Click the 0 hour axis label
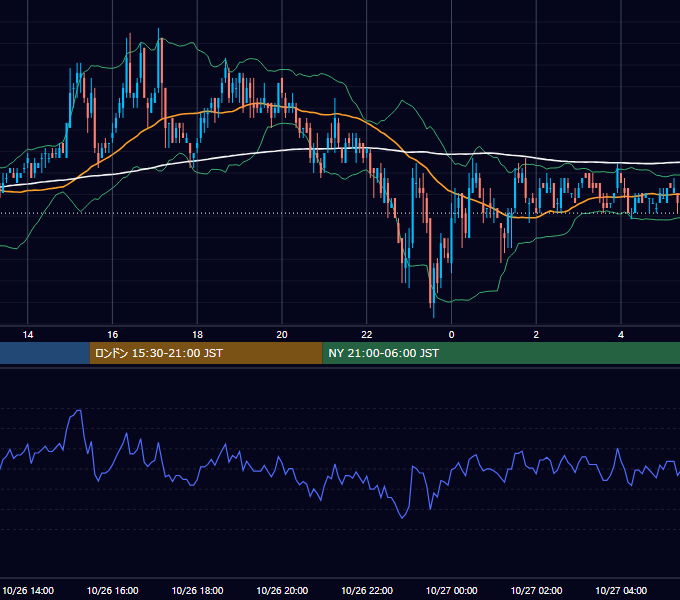This screenshot has width=680, height=600. coord(451,335)
